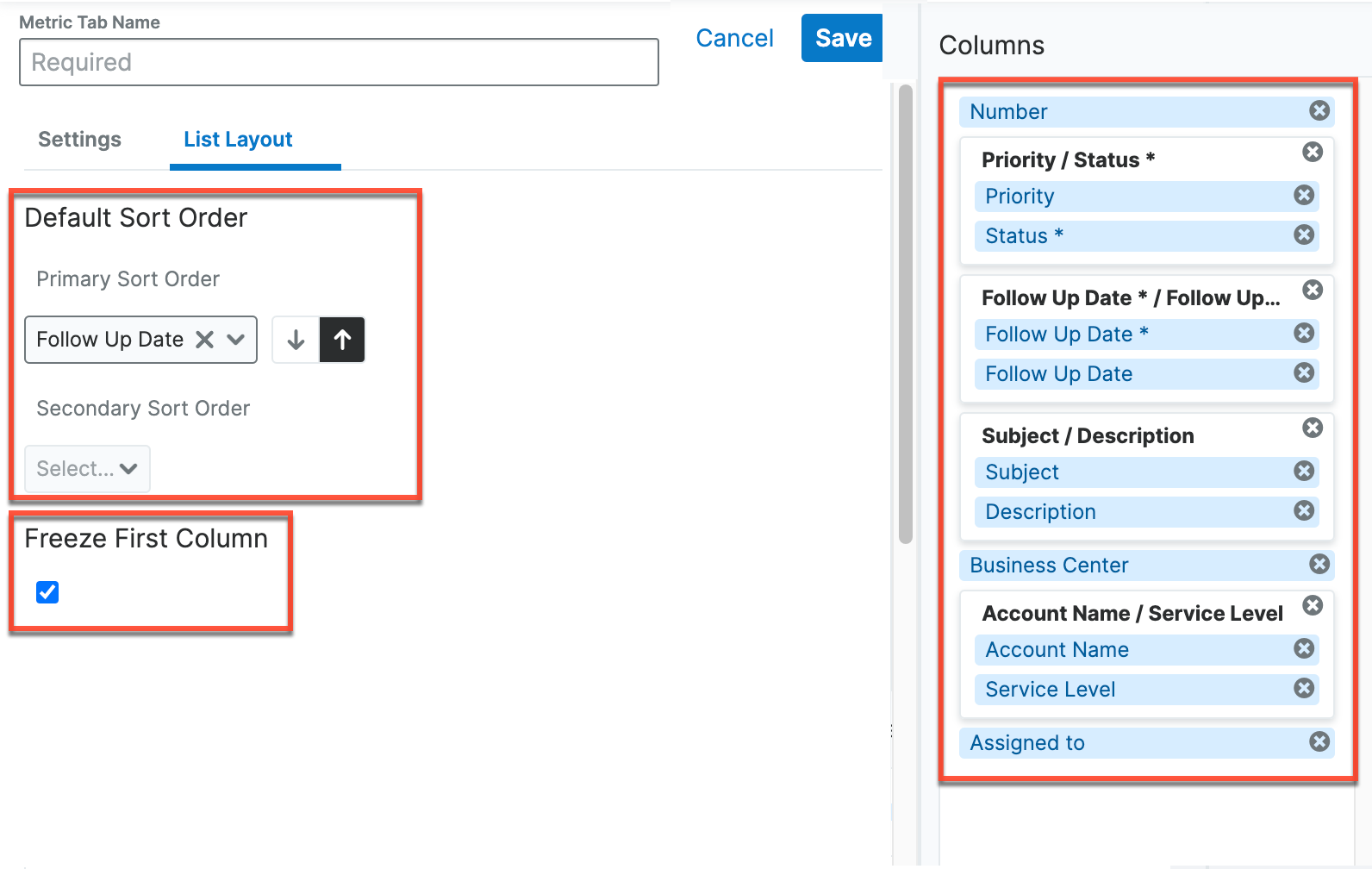
Task: Click the Metric Tab Name input field
Action: pyautogui.click(x=339, y=62)
